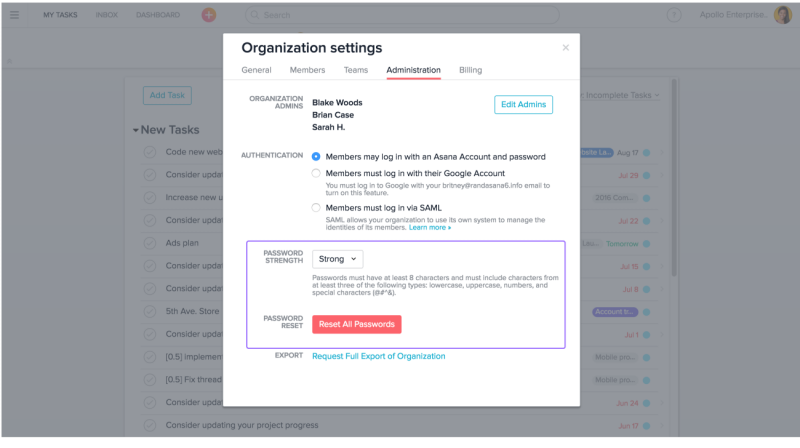Open the Password Strength dropdown
800x448 pixels.
coord(337,259)
